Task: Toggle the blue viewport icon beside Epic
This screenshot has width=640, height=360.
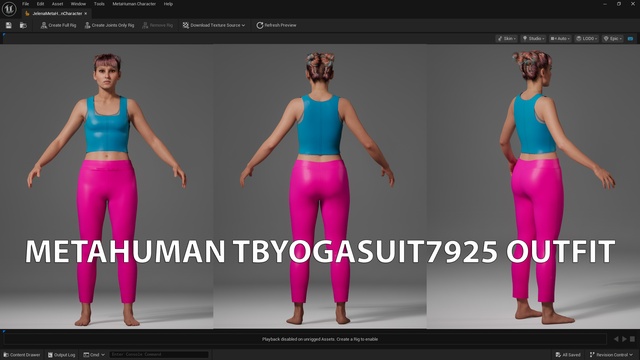Action: point(630,39)
